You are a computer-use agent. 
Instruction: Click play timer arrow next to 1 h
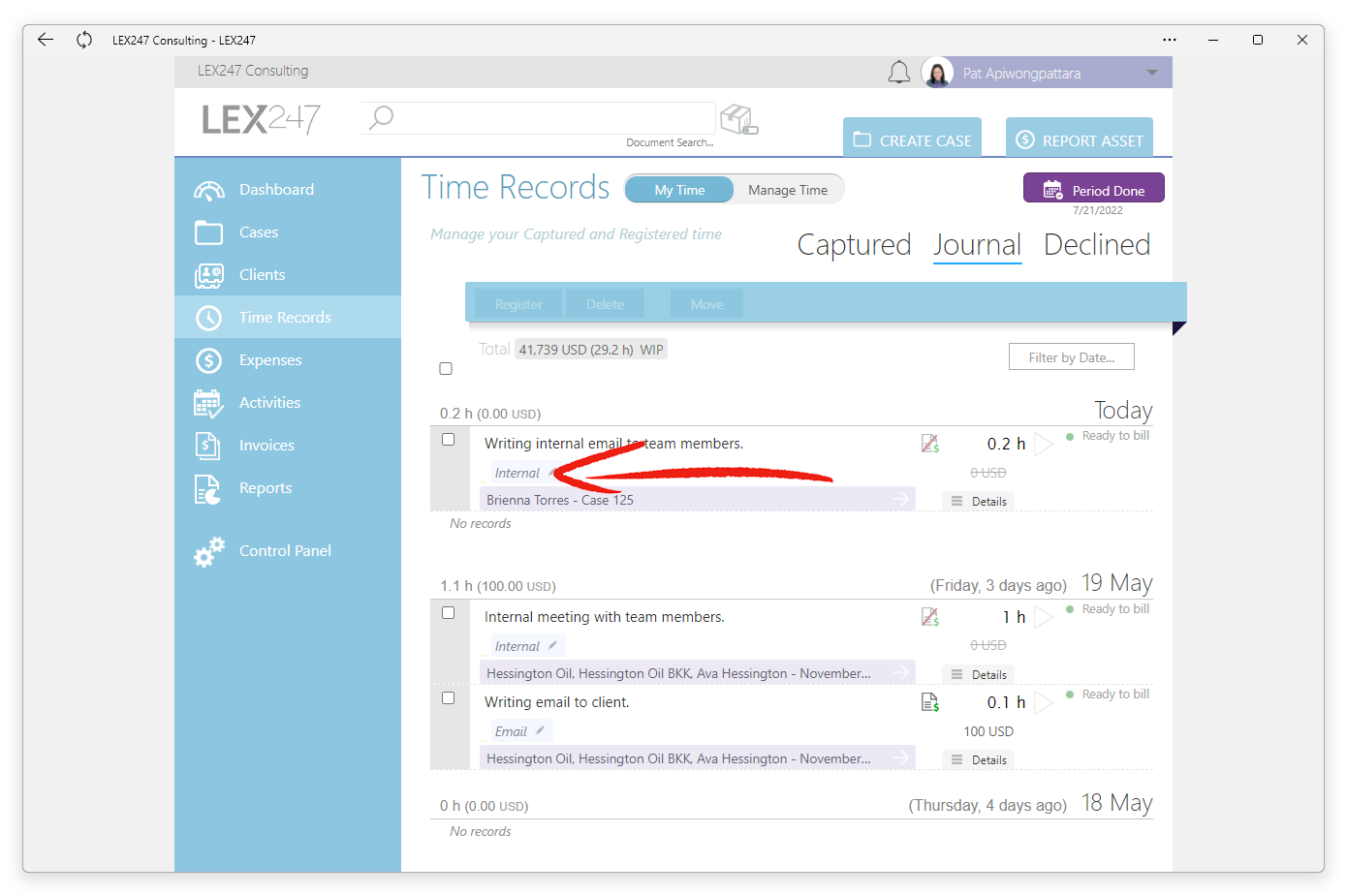[1043, 617]
